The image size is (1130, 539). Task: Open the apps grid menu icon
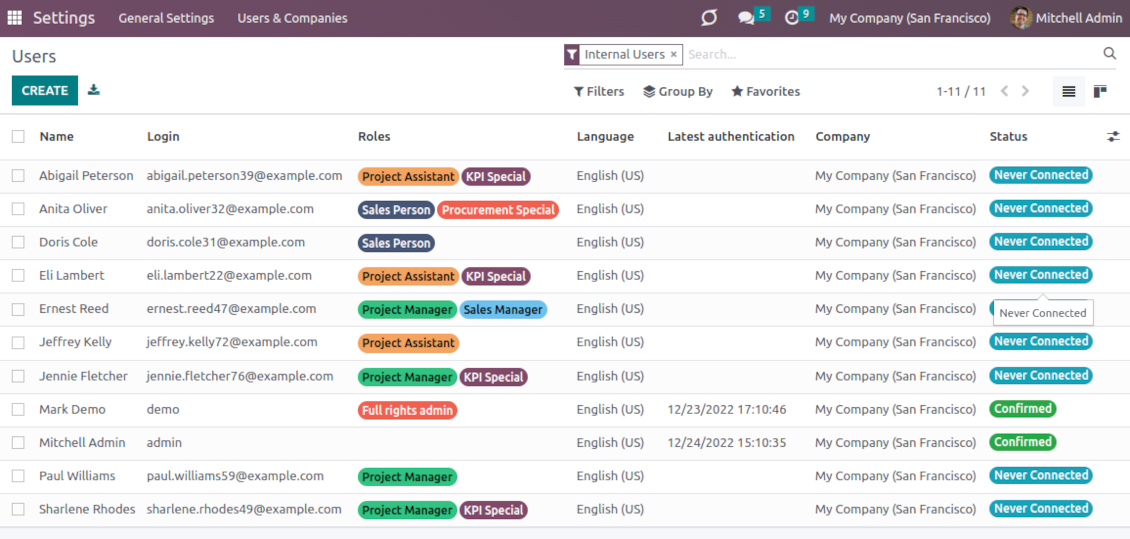pos(15,18)
